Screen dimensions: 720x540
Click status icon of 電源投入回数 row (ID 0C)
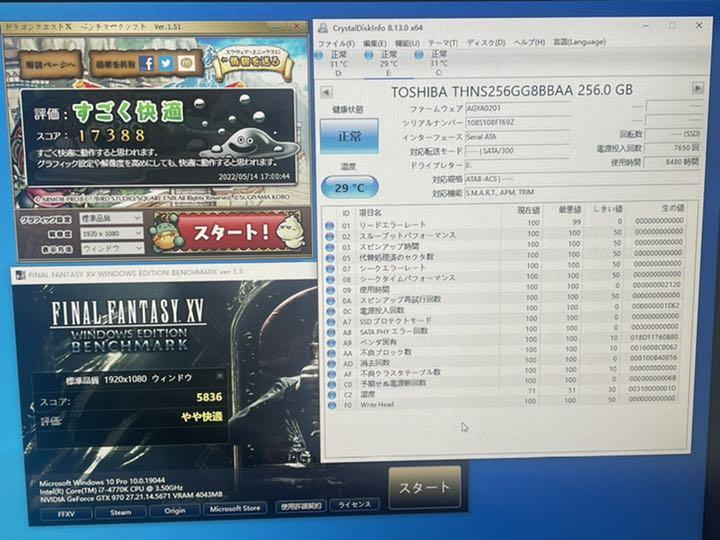pos(331,311)
